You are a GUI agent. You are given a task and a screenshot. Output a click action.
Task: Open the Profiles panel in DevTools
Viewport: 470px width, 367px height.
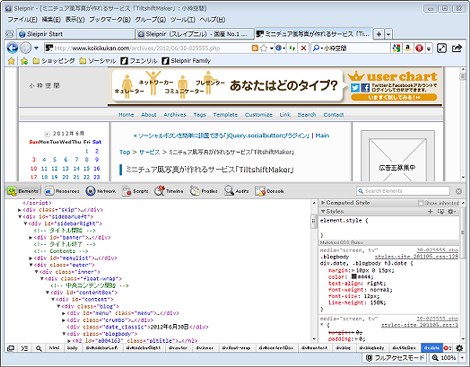click(x=204, y=191)
